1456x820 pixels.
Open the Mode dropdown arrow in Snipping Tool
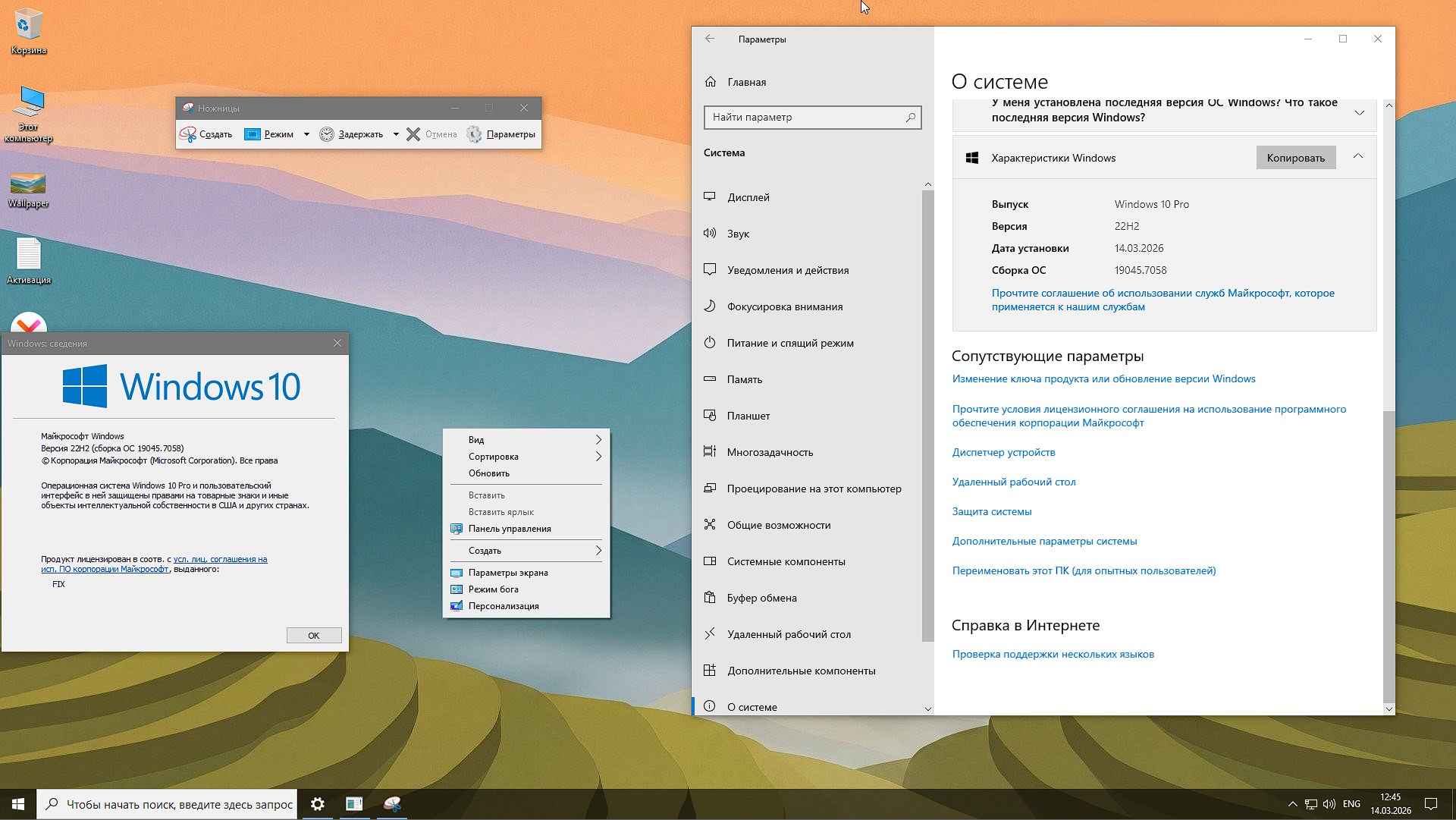pyautogui.click(x=306, y=134)
